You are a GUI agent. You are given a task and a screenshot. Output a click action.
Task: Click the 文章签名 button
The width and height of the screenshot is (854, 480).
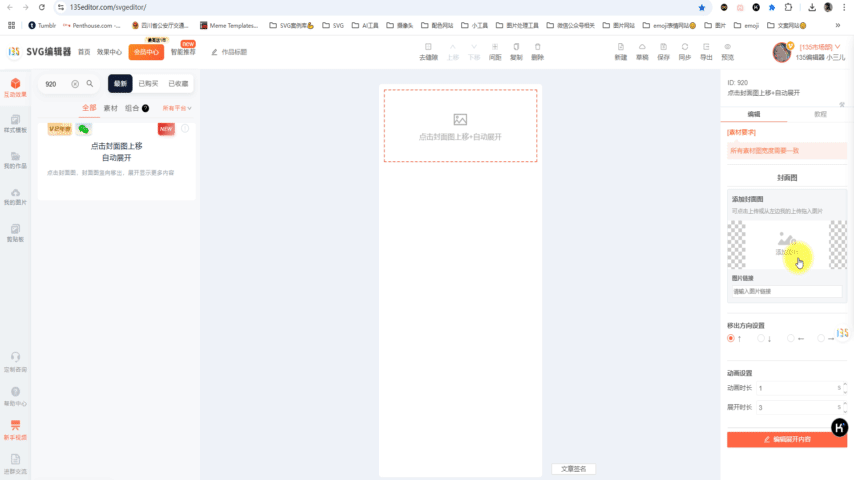[574, 469]
